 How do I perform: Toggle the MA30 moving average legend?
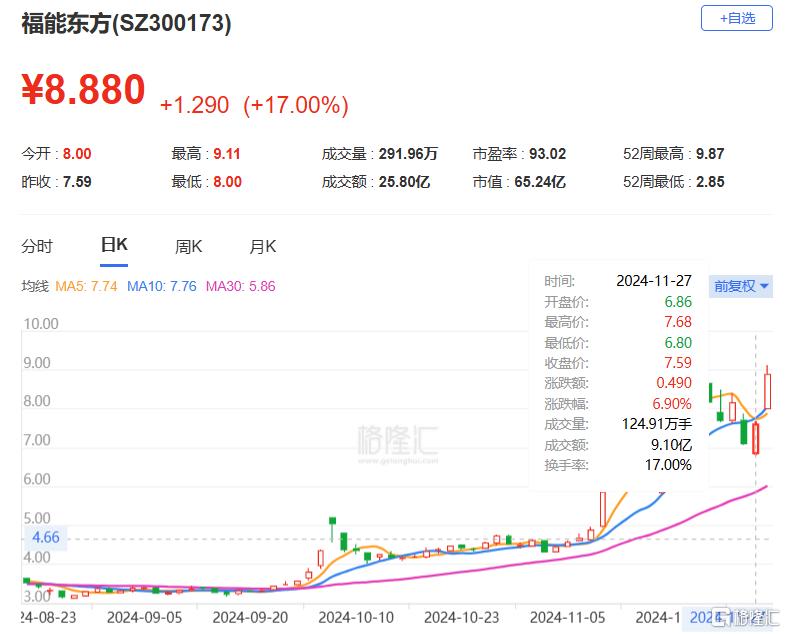(x=240, y=286)
